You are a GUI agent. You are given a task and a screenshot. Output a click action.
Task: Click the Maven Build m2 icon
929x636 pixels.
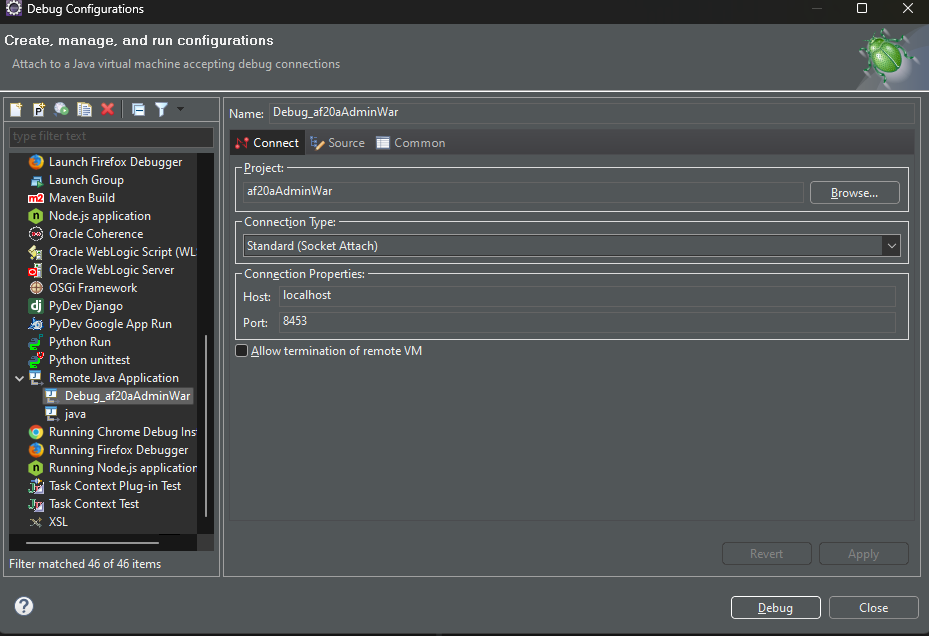(36, 198)
